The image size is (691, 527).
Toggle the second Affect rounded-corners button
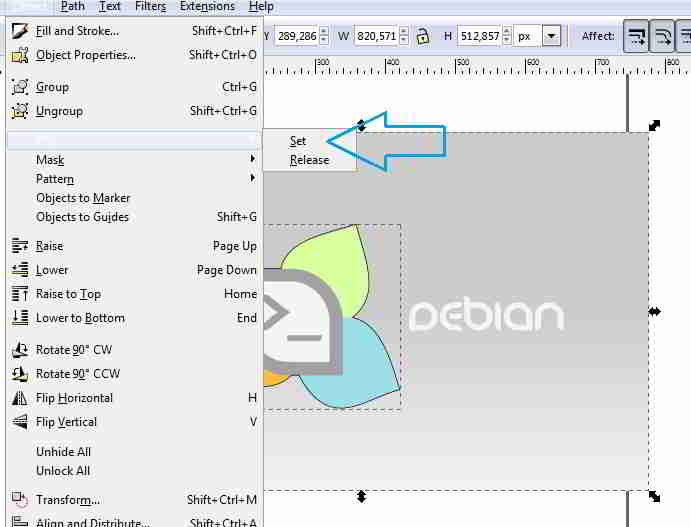[663, 37]
